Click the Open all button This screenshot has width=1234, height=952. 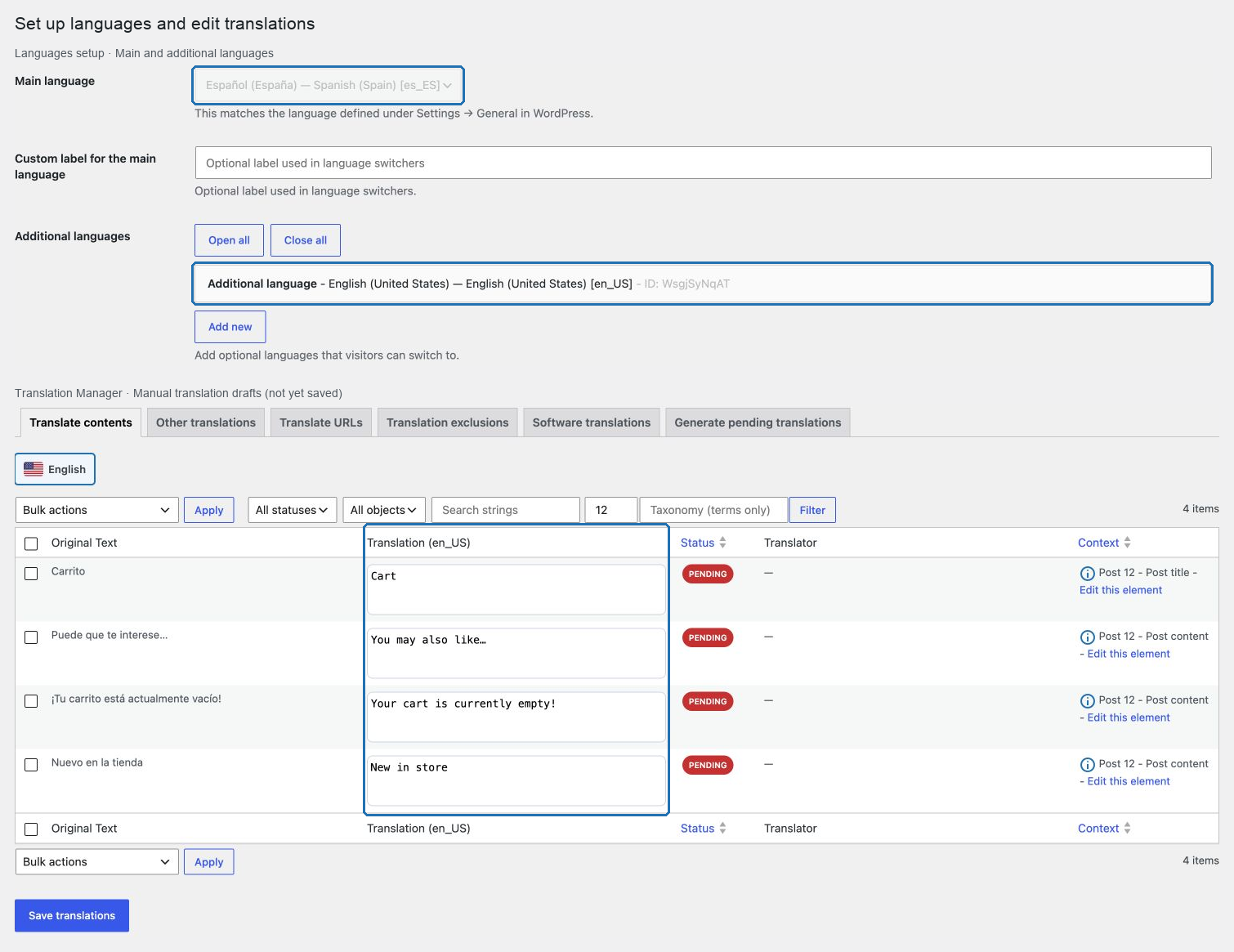coord(230,240)
